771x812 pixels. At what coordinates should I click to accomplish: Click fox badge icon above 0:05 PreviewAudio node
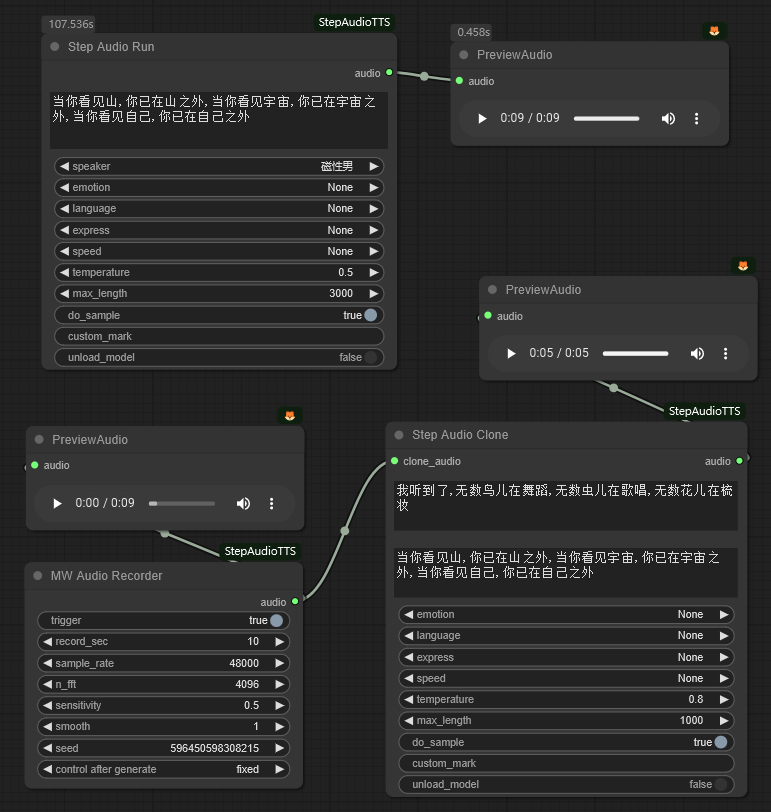coord(743,266)
